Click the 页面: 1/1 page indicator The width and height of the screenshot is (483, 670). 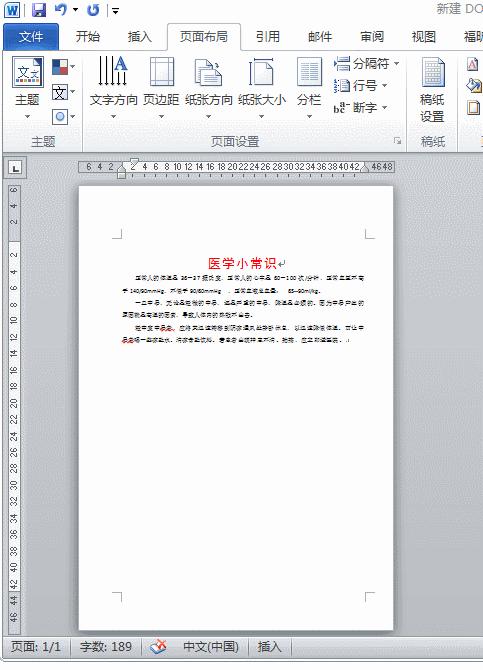[35, 646]
